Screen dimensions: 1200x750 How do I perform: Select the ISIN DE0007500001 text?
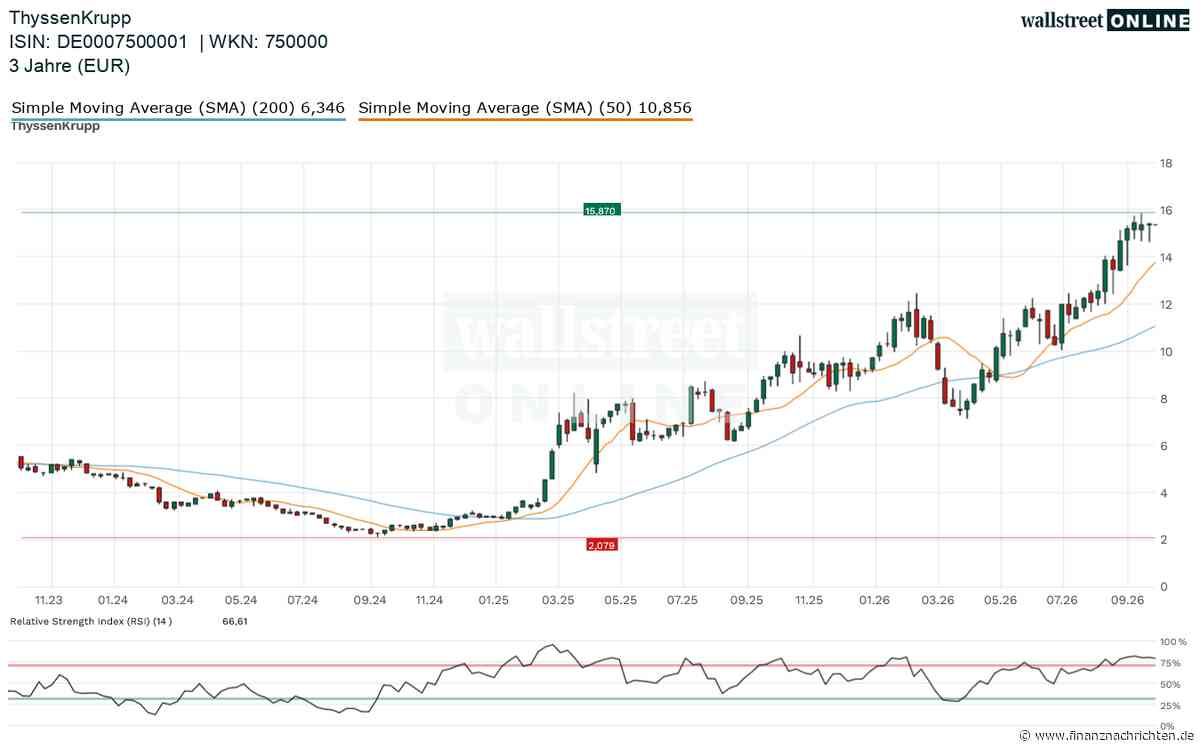click(98, 42)
